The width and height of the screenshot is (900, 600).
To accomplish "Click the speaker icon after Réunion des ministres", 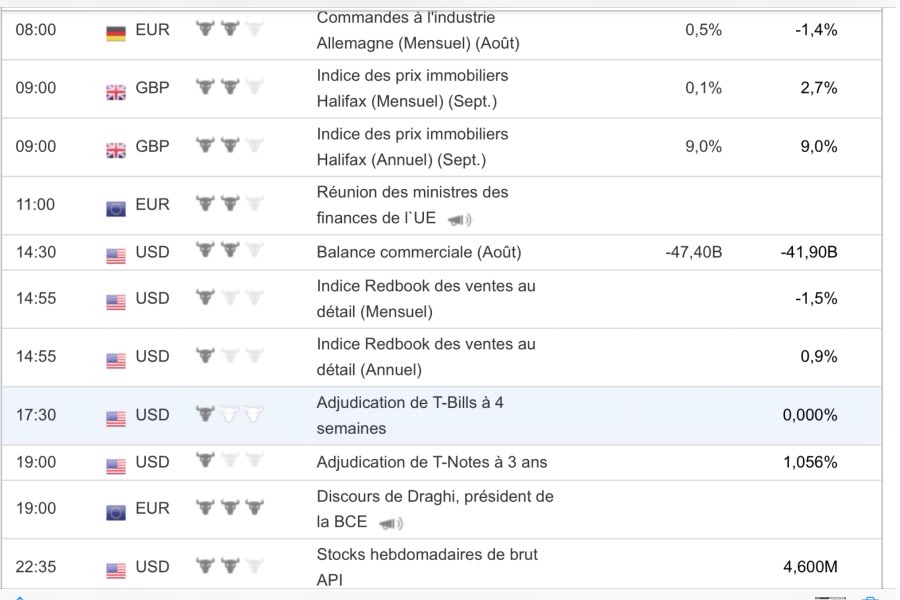I will point(460,219).
